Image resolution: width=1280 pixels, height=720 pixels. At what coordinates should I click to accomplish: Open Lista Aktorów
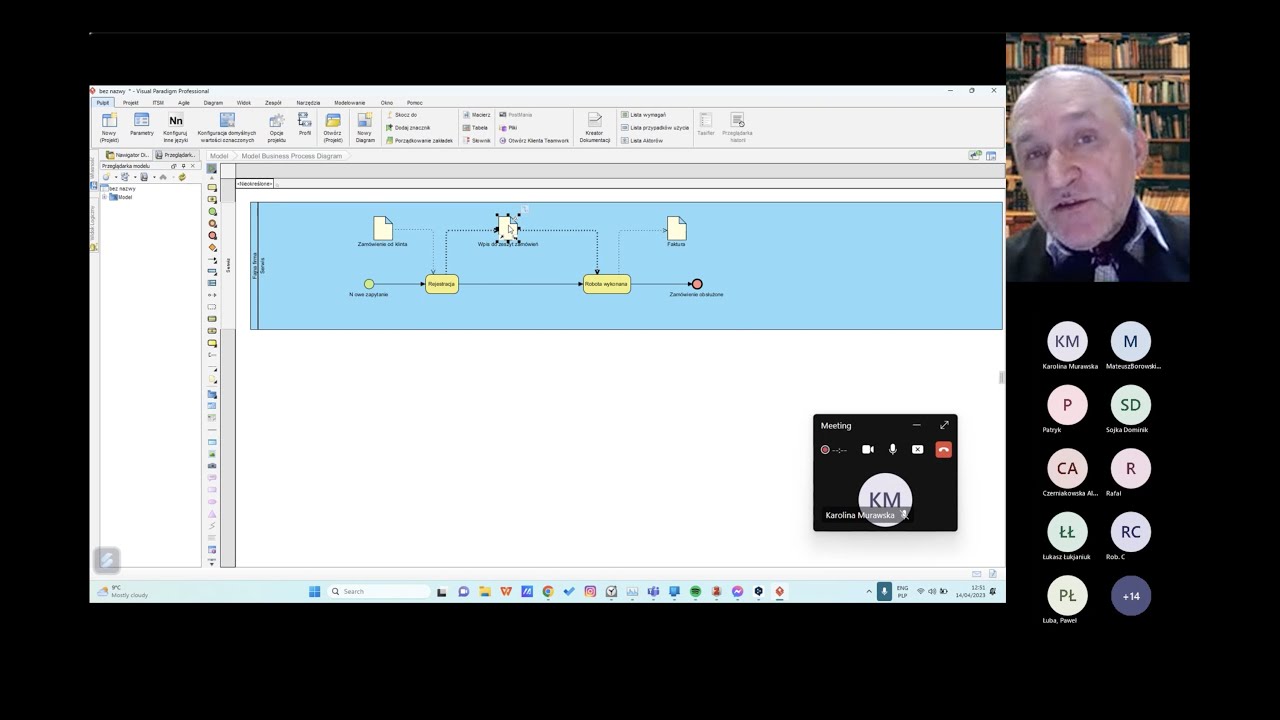[642, 141]
